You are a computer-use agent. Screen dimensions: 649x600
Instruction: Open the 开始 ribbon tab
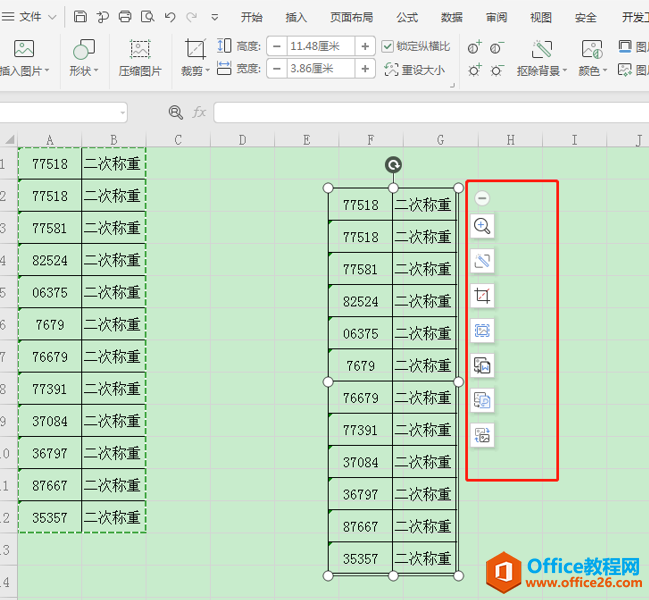pyautogui.click(x=252, y=17)
